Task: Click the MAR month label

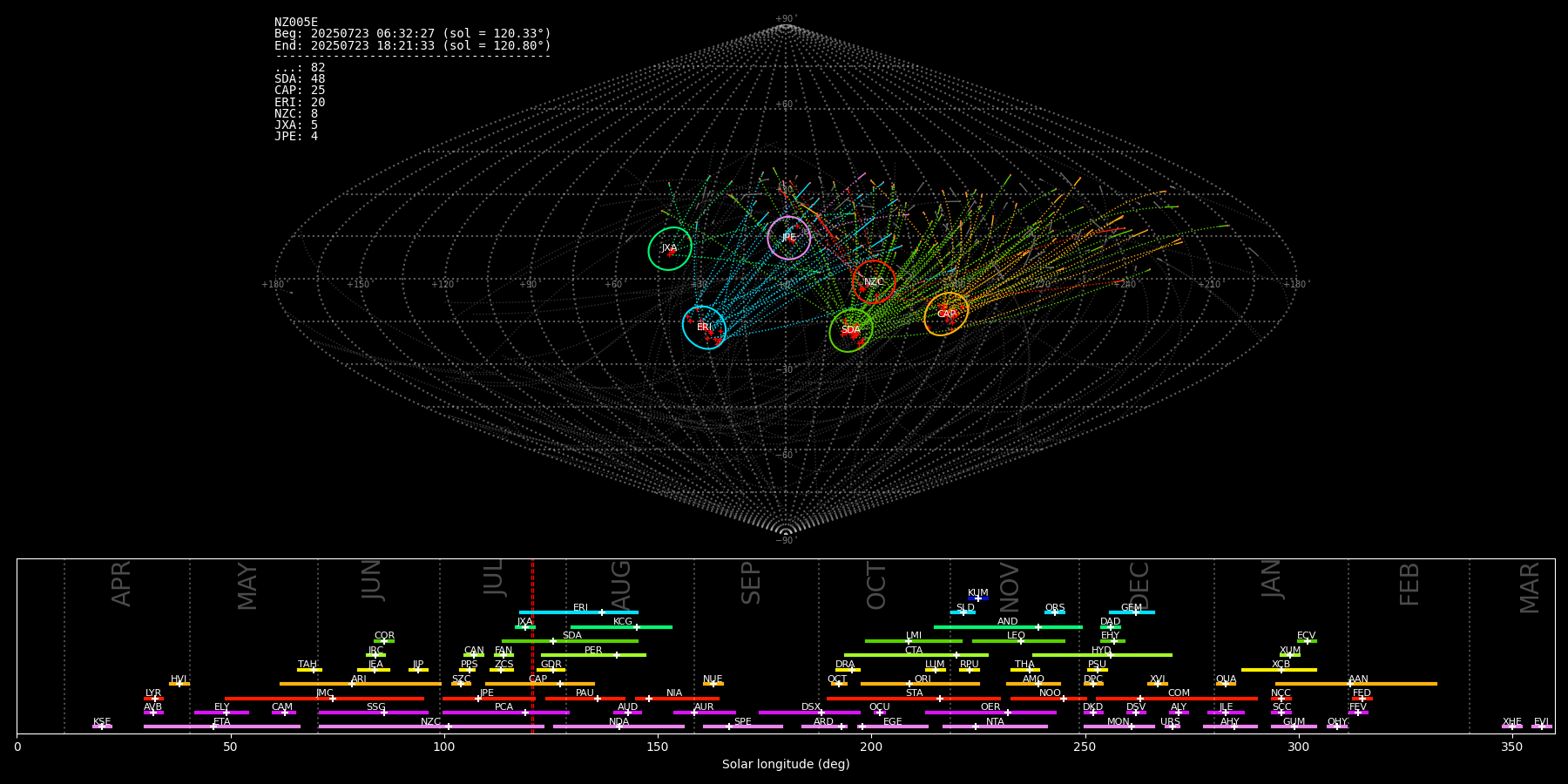Action: [x=1530, y=588]
